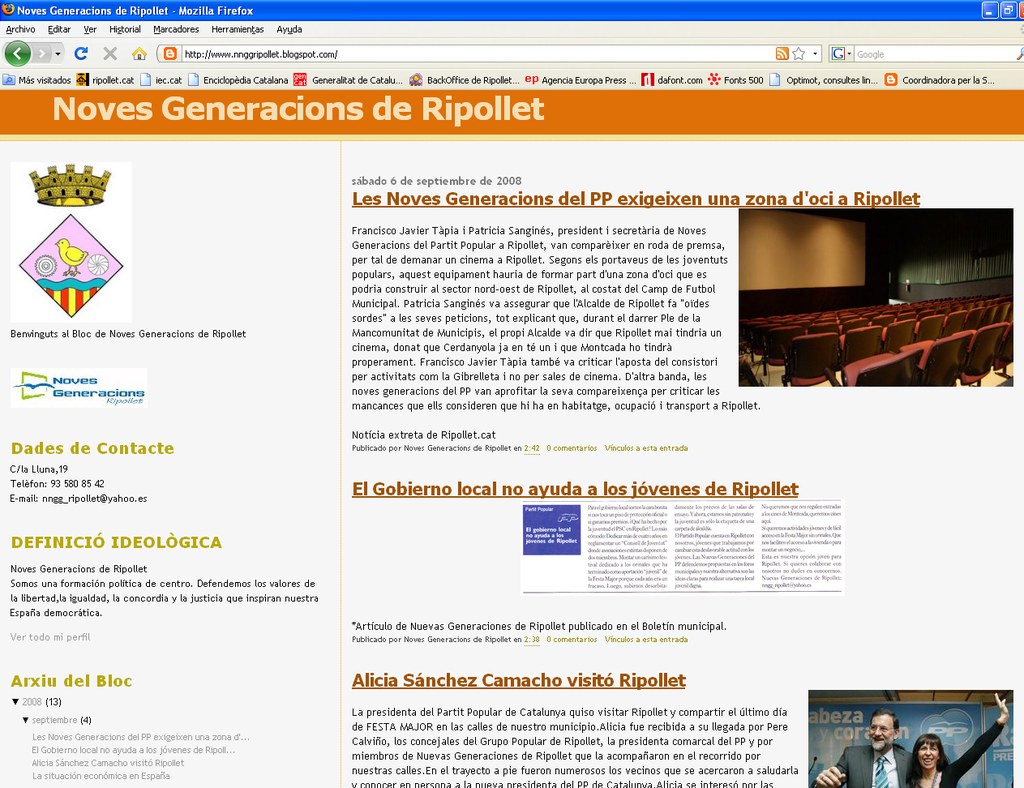Click 'Ver todo mi perfil' link
The image size is (1024, 788).
click(x=50, y=637)
